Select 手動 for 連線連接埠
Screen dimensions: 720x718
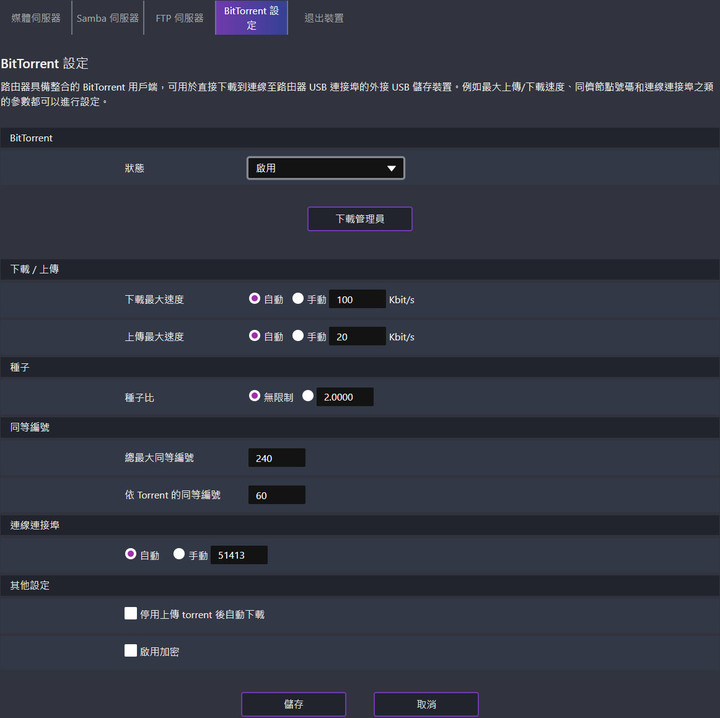[x=179, y=554]
